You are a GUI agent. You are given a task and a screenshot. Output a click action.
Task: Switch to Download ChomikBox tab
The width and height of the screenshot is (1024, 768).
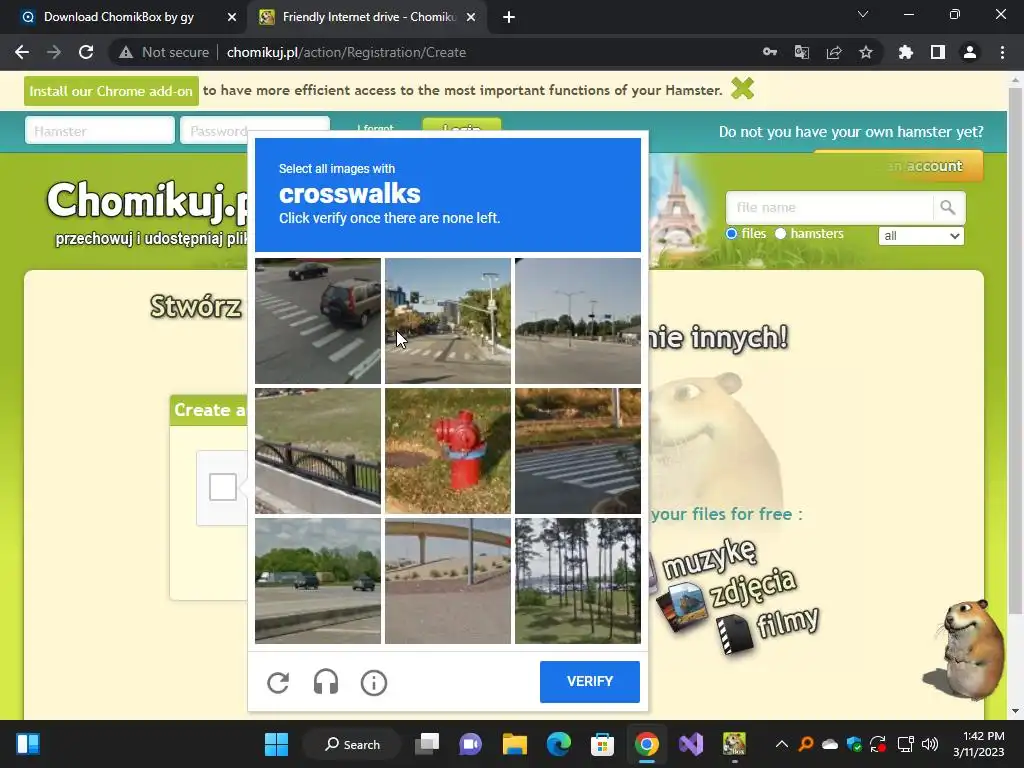[x=119, y=17]
